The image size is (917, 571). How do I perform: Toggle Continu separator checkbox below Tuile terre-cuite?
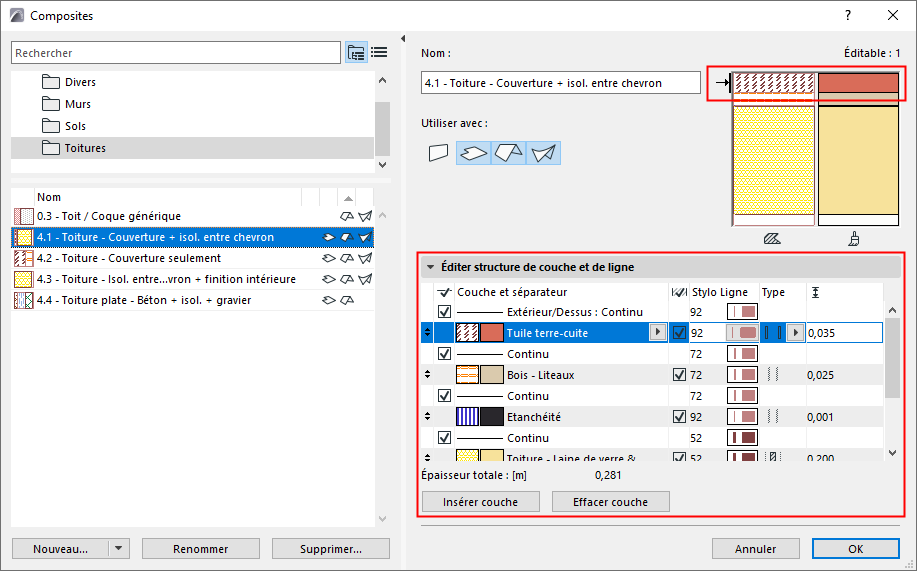(x=444, y=354)
